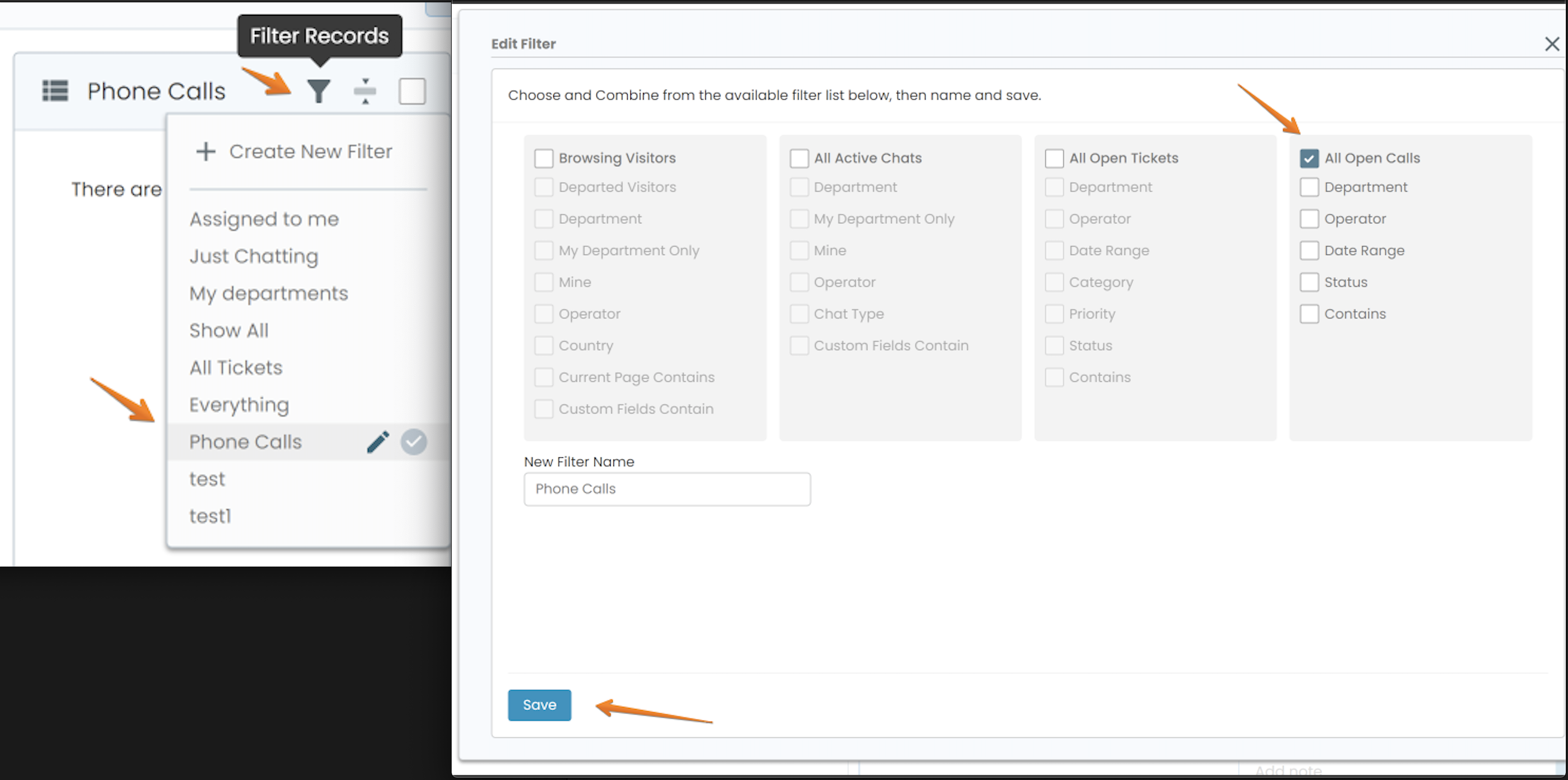The width and height of the screenshot is (1568, 780).
Task: Click the Save button
Action: pos(540,705)
